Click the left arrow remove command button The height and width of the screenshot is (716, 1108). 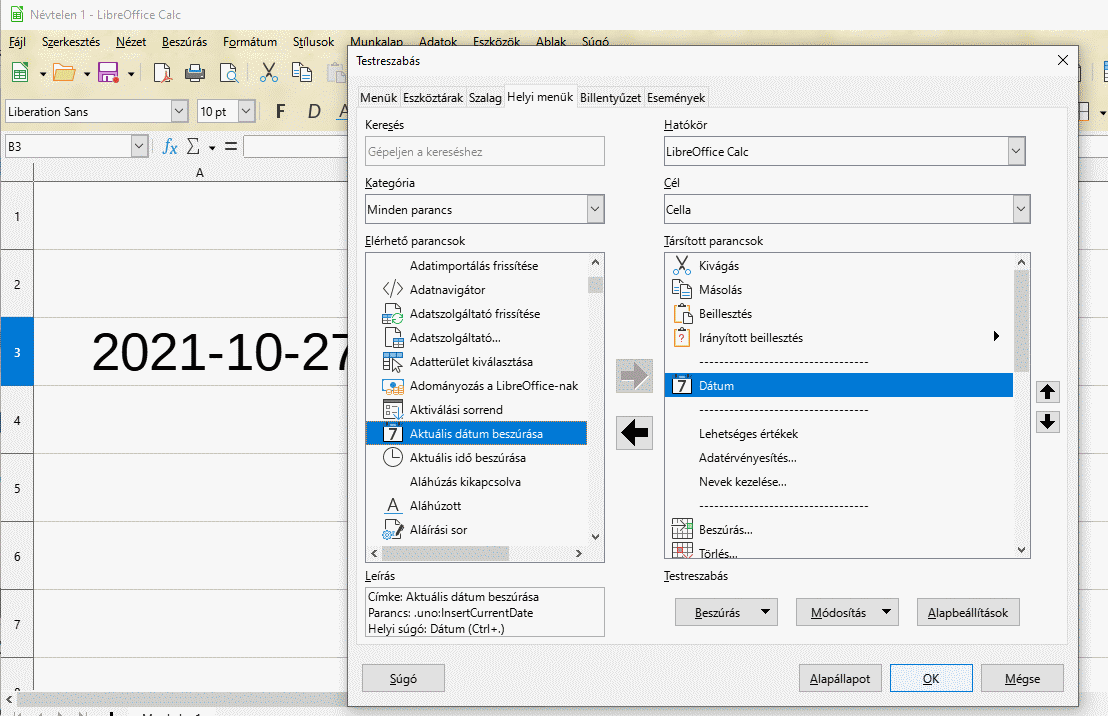(634, 432)
